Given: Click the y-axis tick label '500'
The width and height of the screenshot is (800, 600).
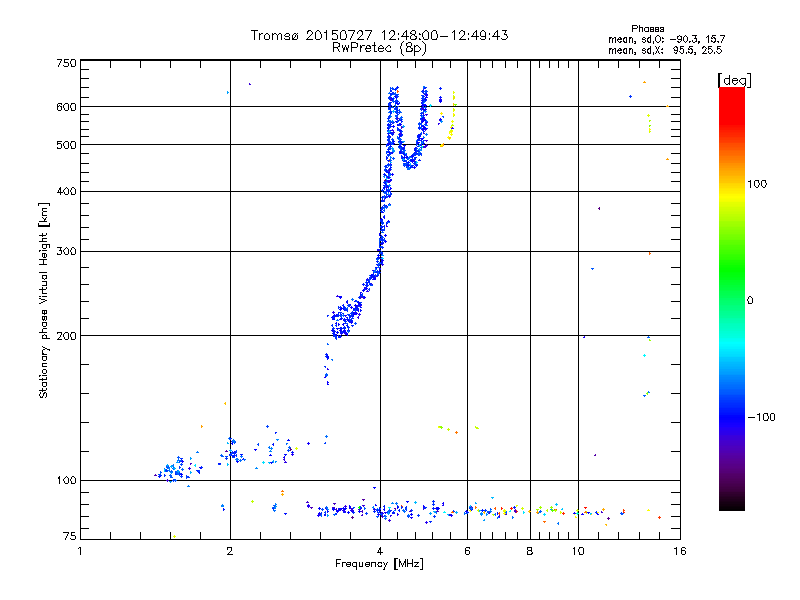Looking at the screenshot, I should (x=66, y=145).
